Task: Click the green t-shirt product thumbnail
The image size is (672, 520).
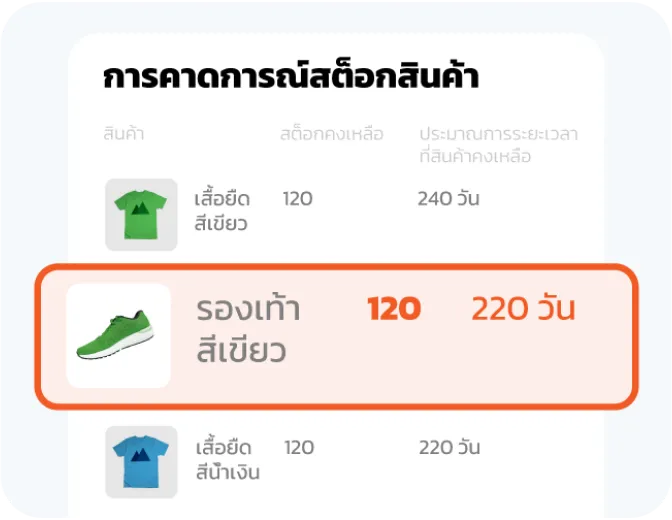Action: [141, 214]
